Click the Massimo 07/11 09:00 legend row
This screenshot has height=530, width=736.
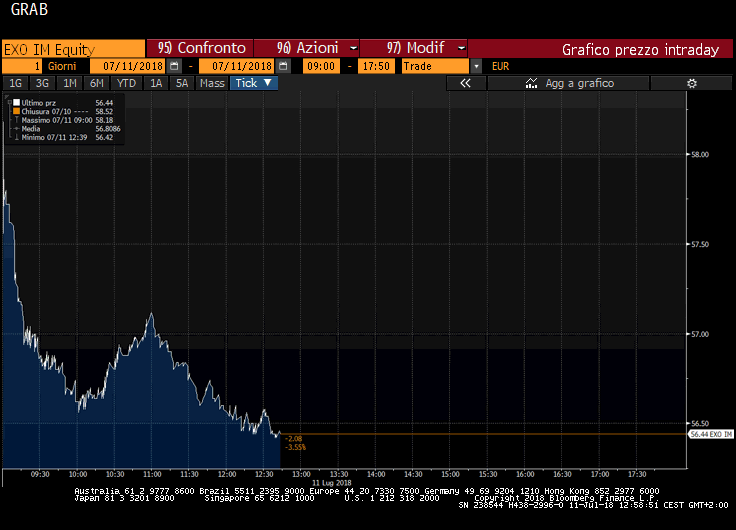pos(64,120)
